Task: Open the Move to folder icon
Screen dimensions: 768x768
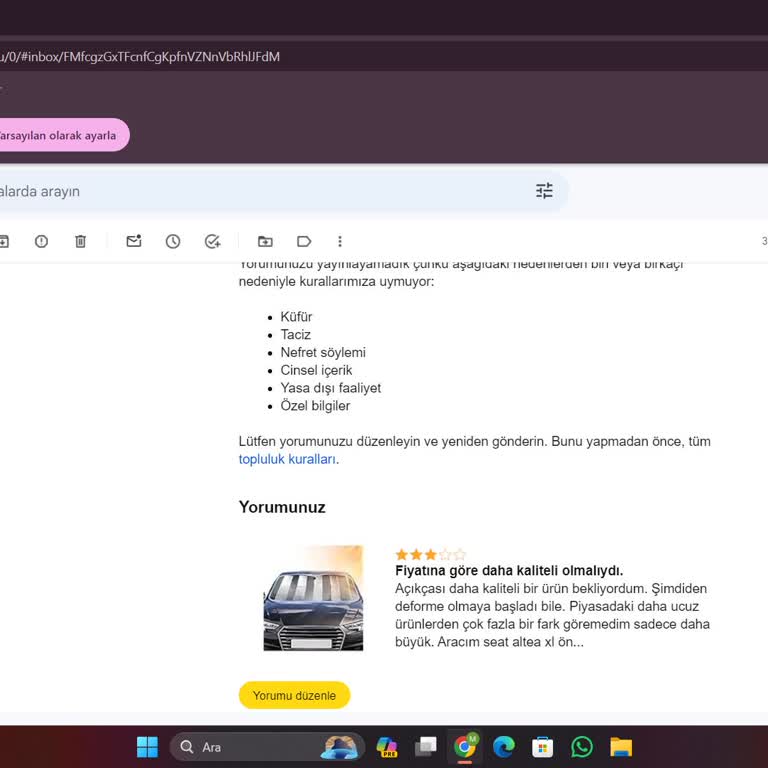Action: pos(265,241)
